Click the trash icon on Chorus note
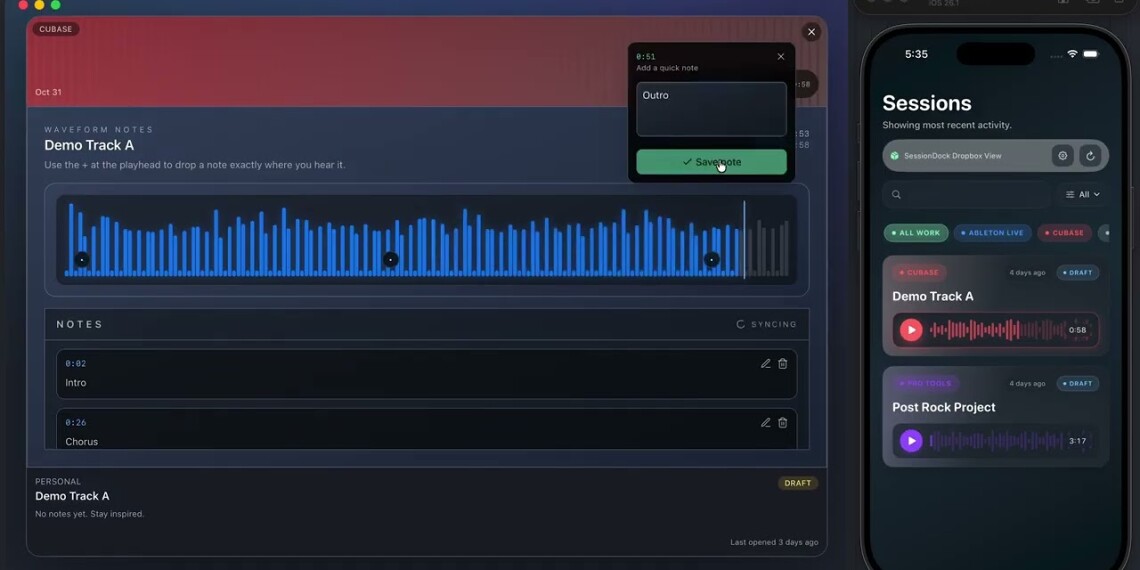 783,423
